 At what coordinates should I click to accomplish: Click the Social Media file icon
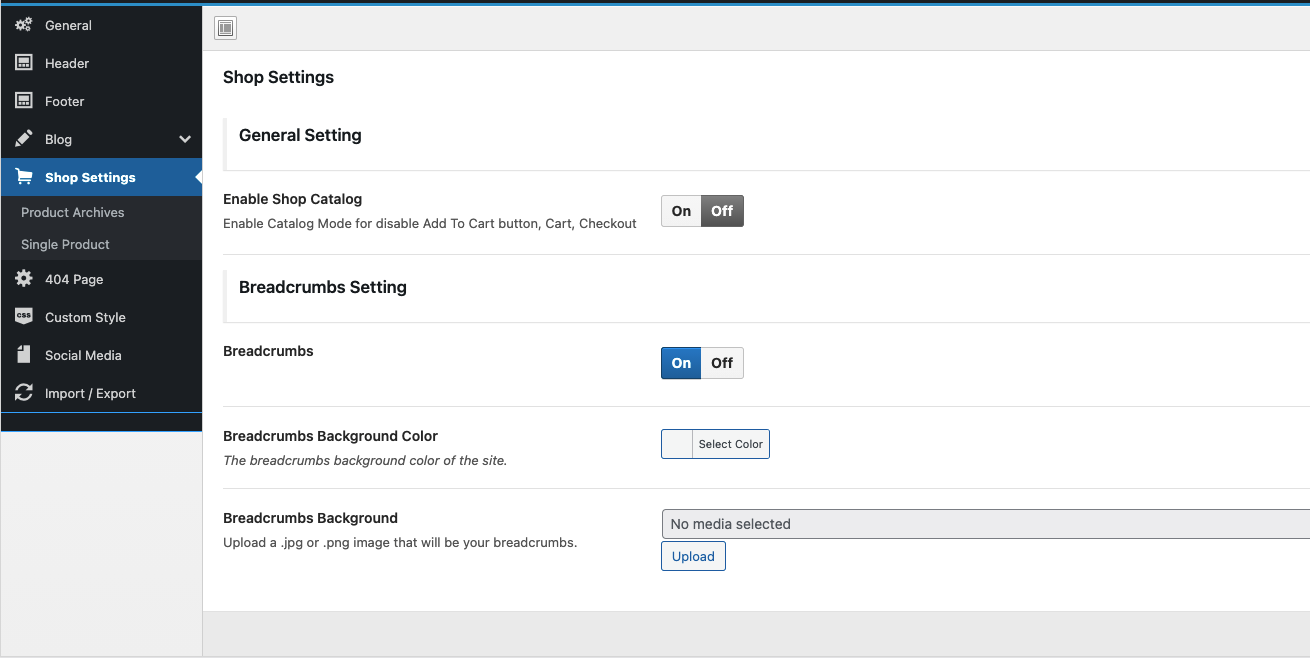(x=24, y=355)
